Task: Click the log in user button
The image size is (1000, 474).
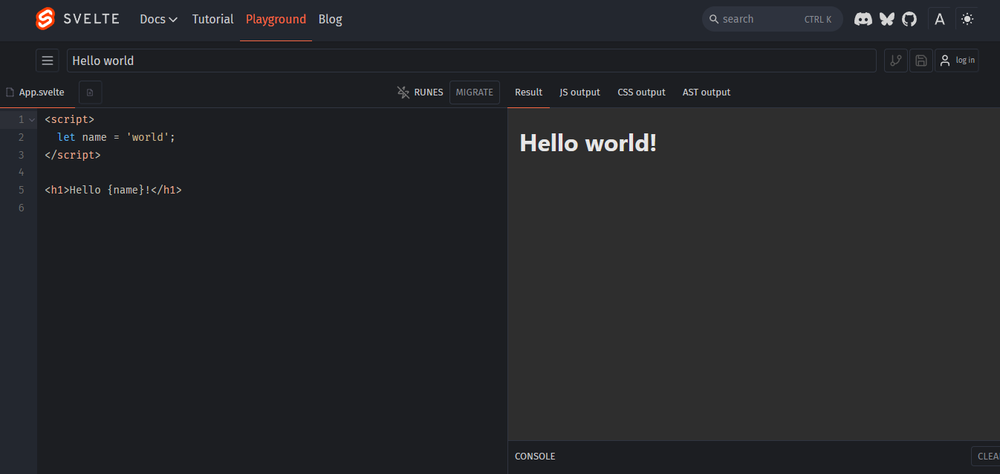Action: point(957,61)
